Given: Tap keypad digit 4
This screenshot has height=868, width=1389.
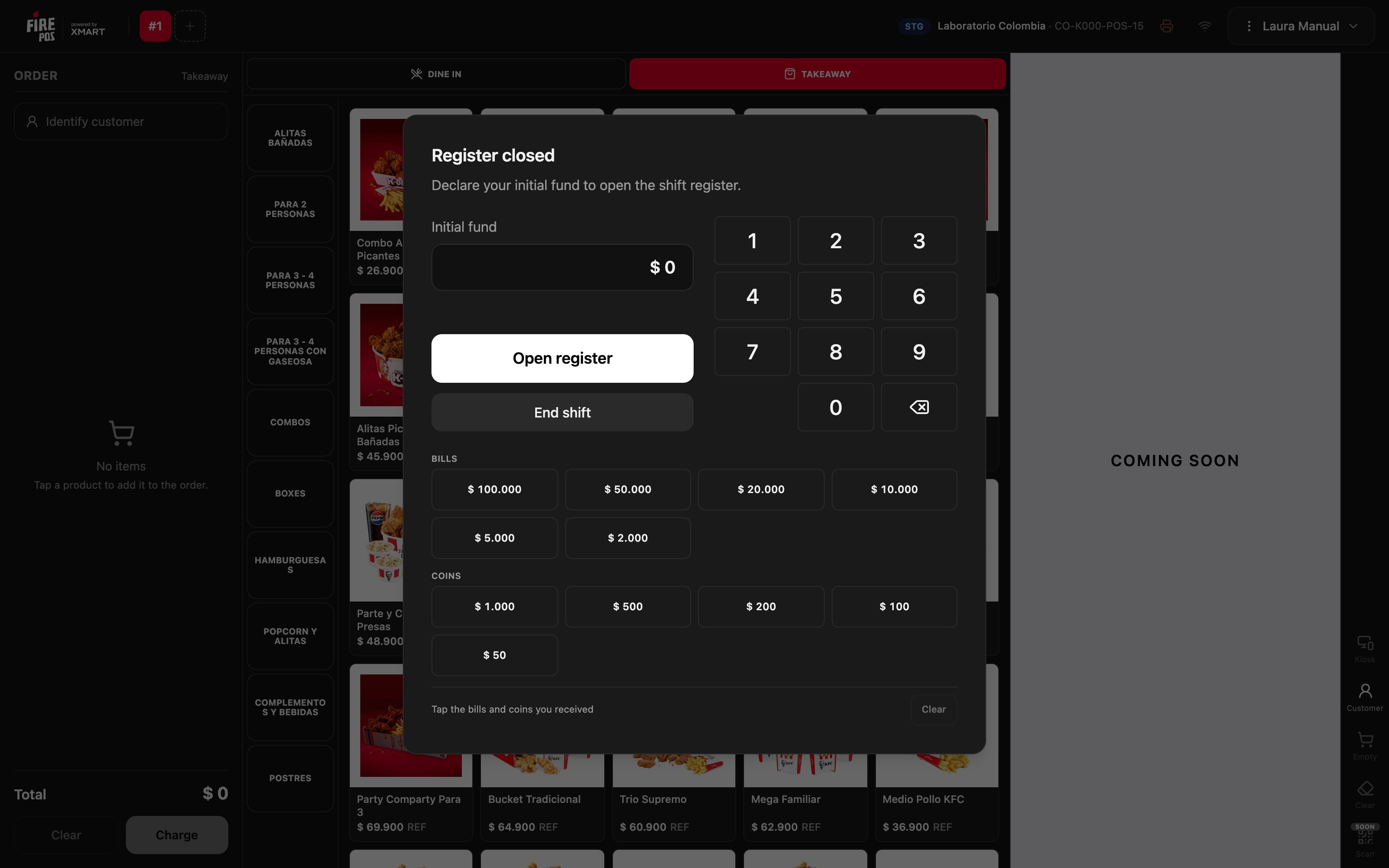Looking at the screenshot, I should (x=753, y=296).
